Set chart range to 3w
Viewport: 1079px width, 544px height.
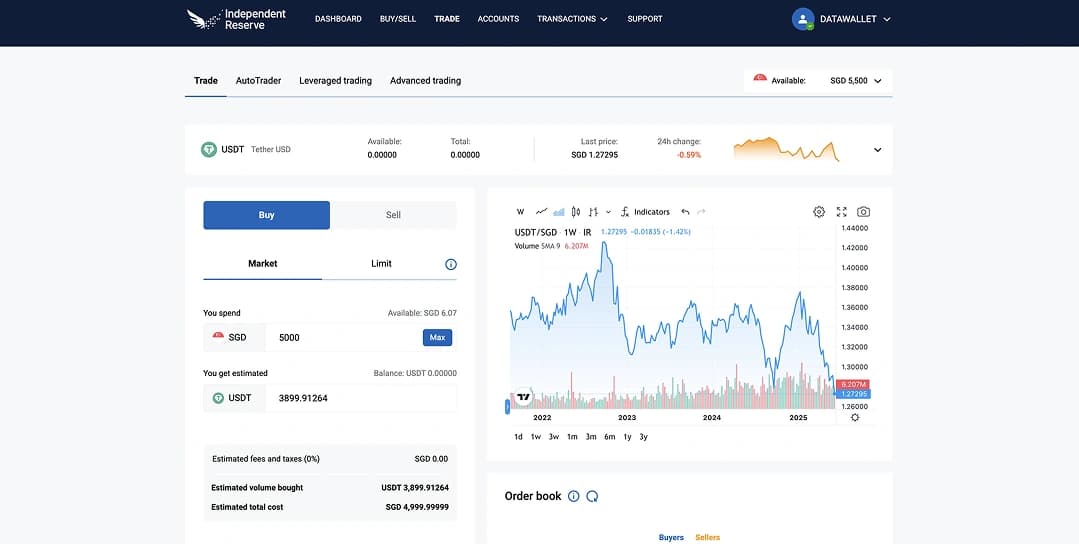coord(553,437)
